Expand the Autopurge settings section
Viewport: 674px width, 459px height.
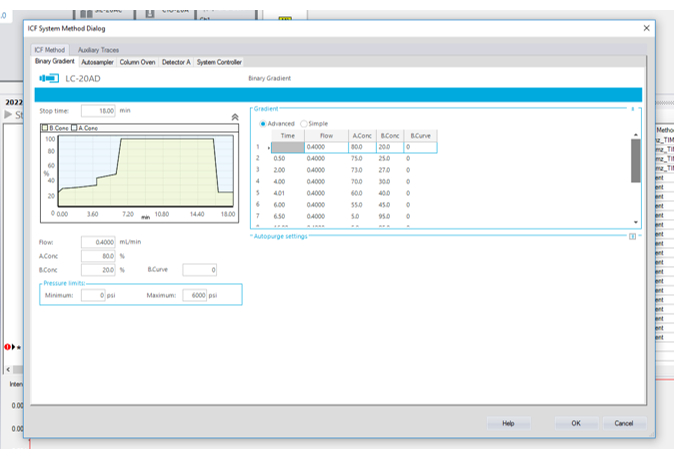[x=632, y=236]
